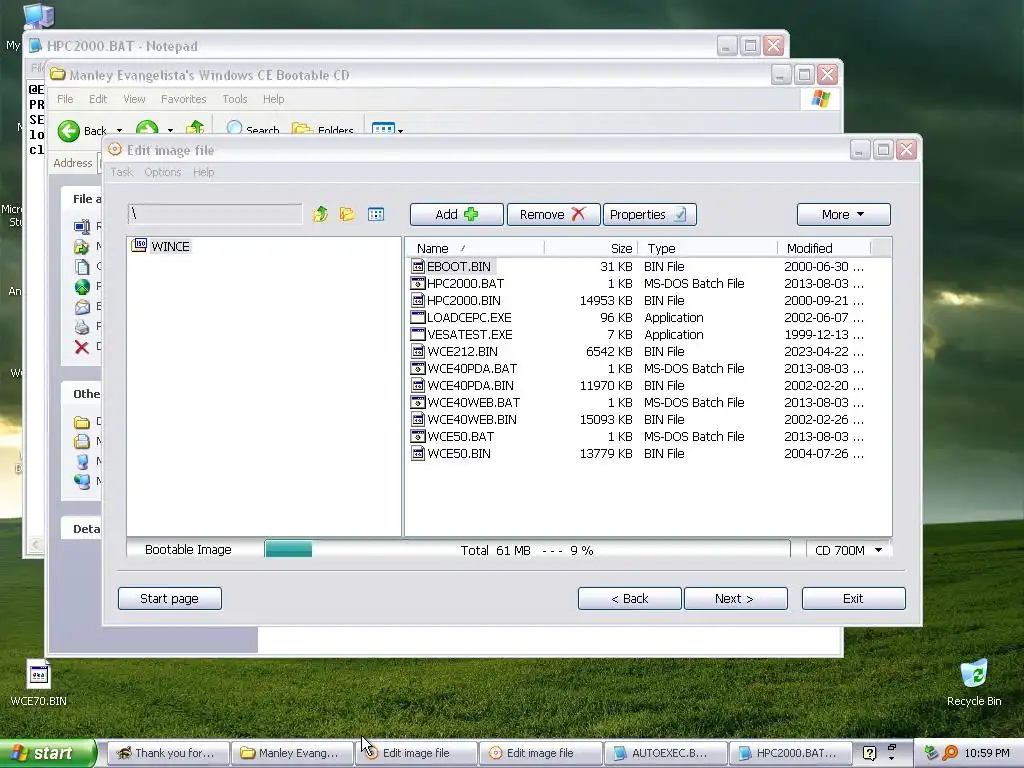Select WCE40WEB.BAT batch file icon
Screen dimensions: 1024x768
point(418,402)
